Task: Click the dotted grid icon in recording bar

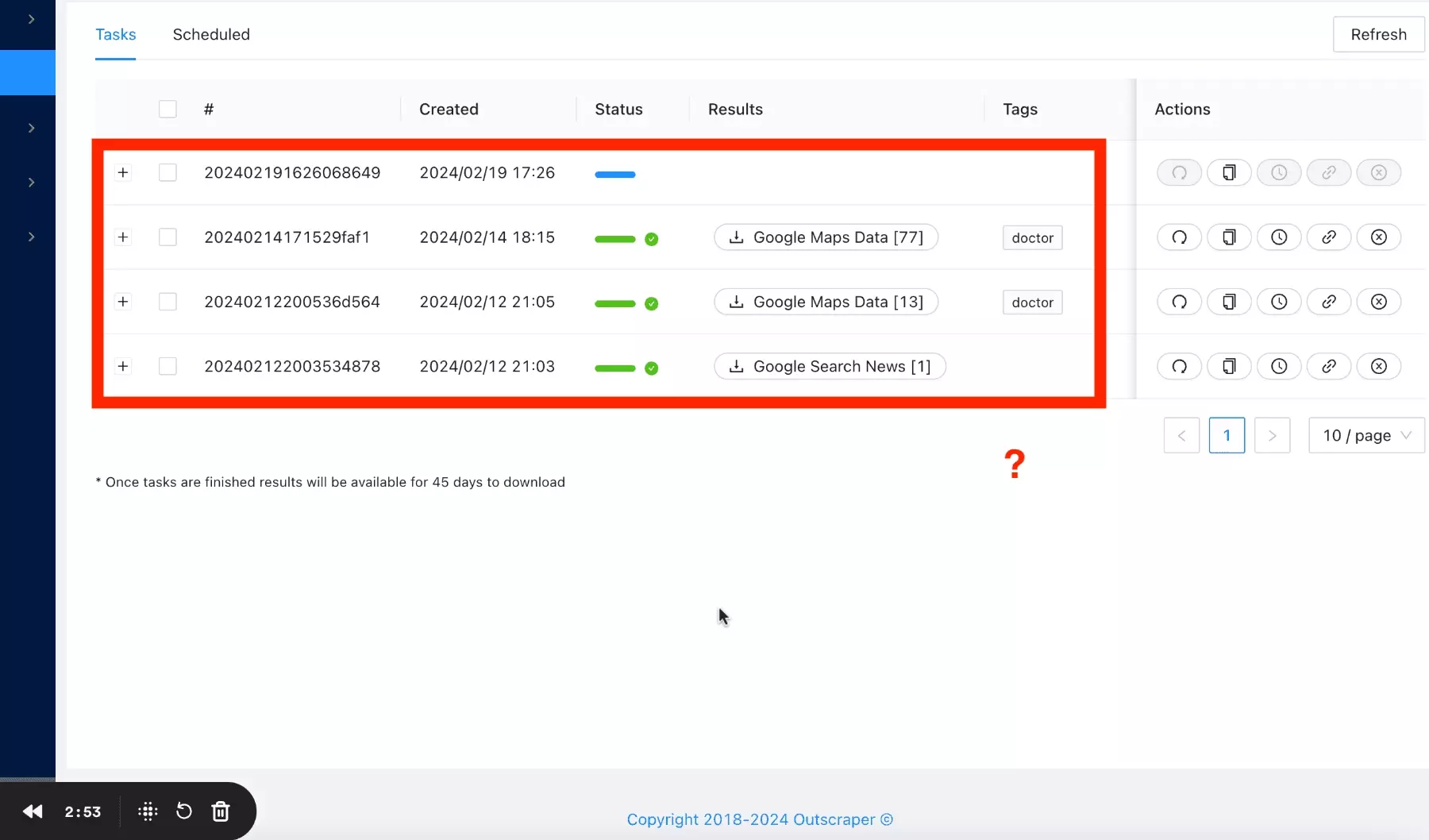Action: 148,811
